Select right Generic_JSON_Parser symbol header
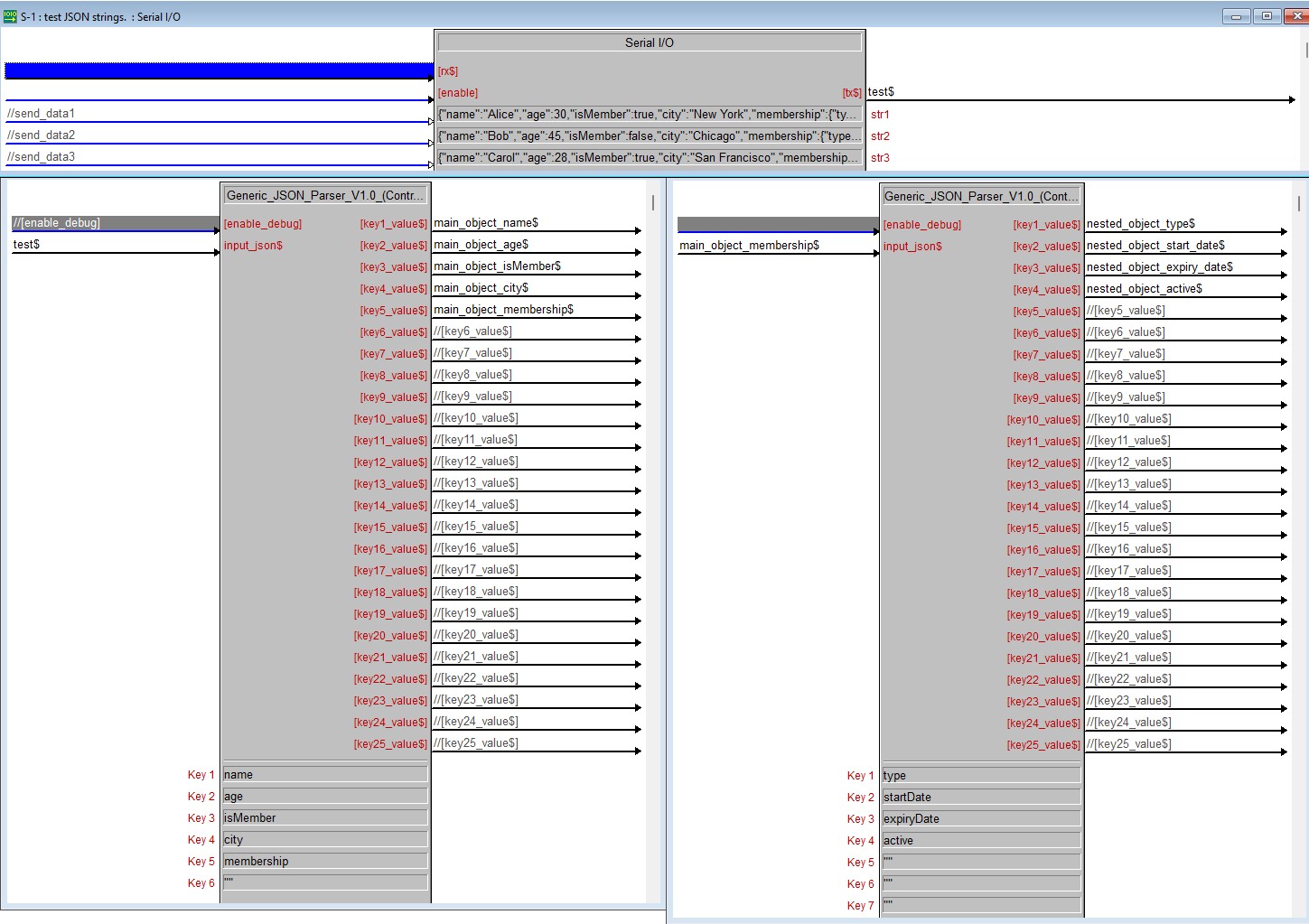Viewport: 1309px width, 924px height. coord(982,196)
